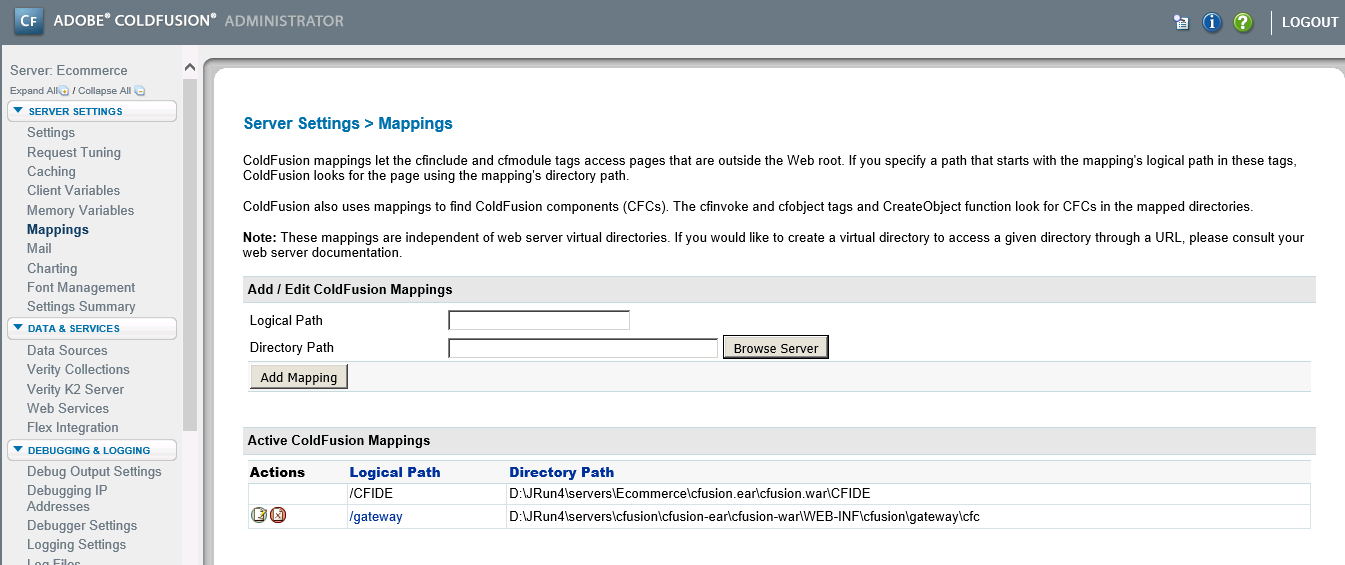Click the Actions column header

277,472
